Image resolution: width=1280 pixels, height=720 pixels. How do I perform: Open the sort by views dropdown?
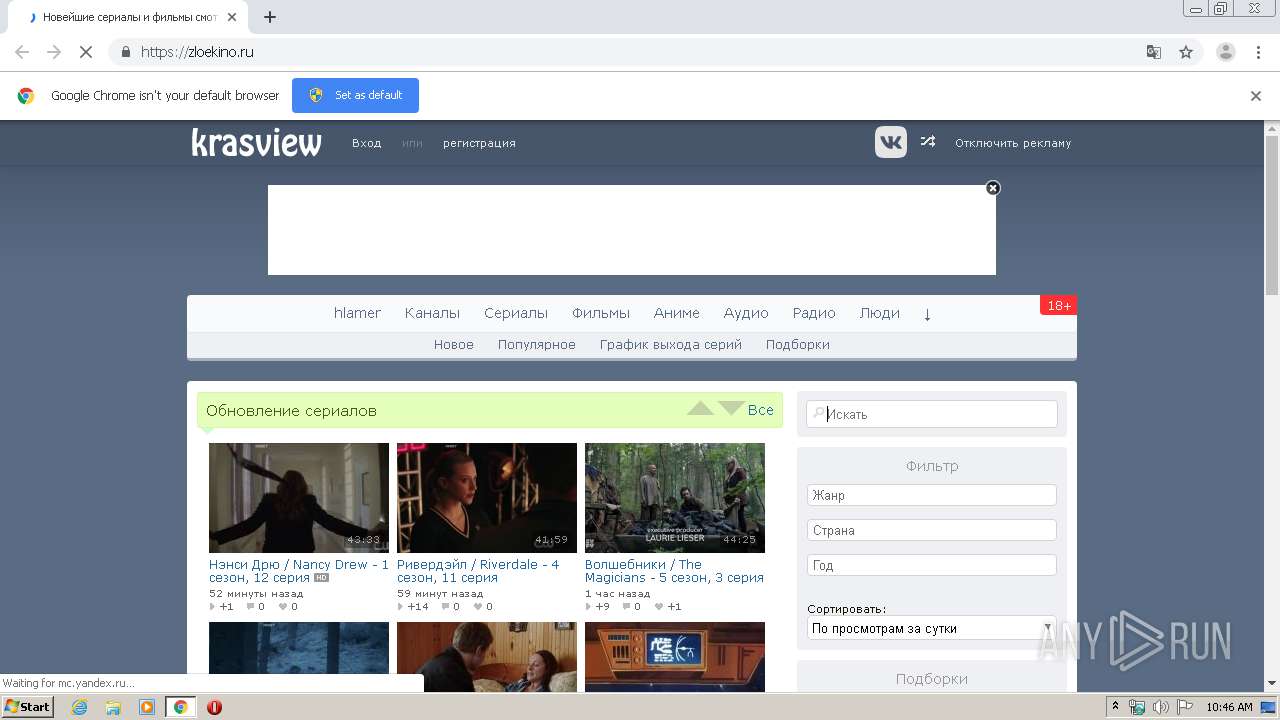point(932,628)
